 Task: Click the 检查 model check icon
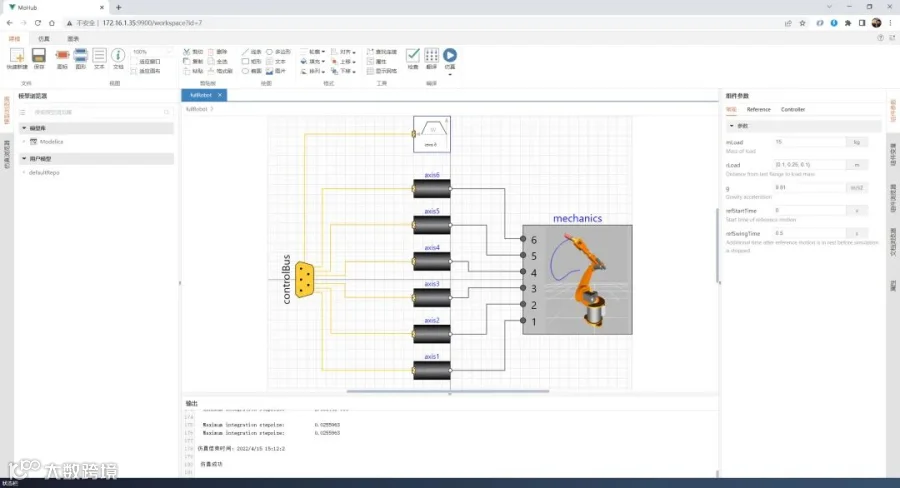point(413,58)
